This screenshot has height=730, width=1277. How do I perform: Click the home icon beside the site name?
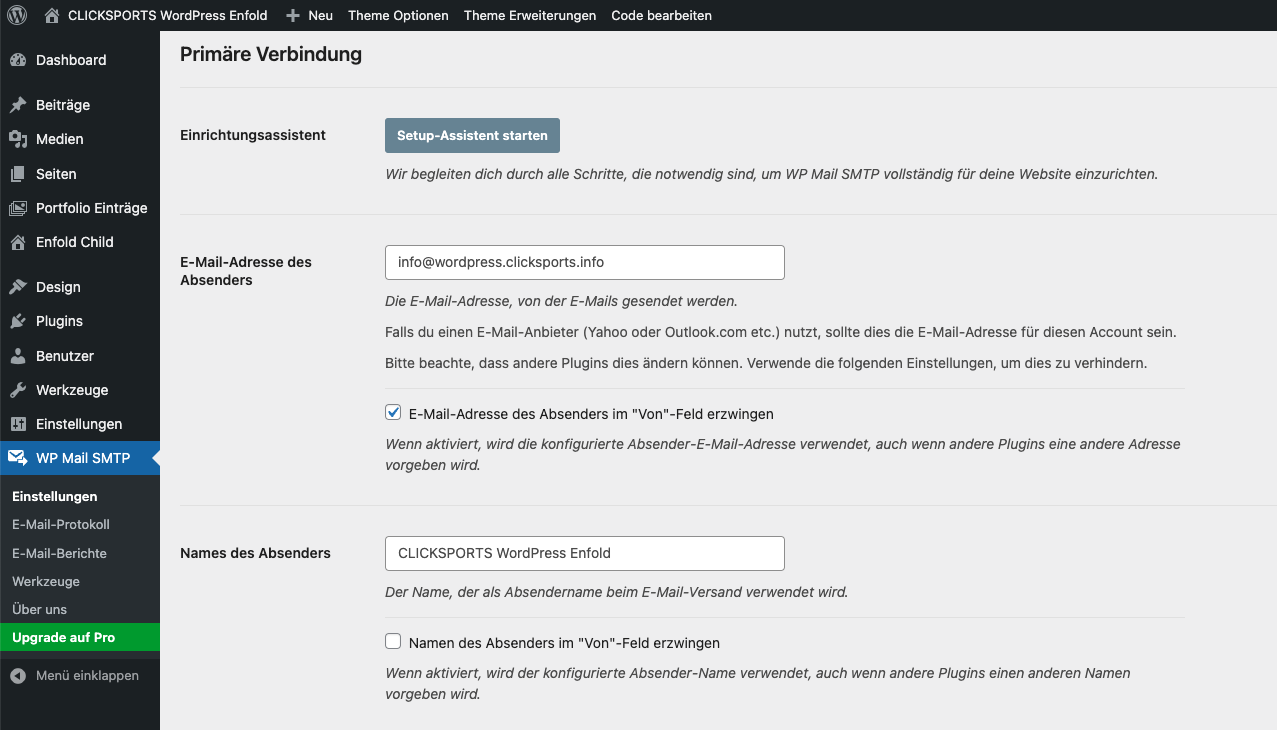(52, 15)
